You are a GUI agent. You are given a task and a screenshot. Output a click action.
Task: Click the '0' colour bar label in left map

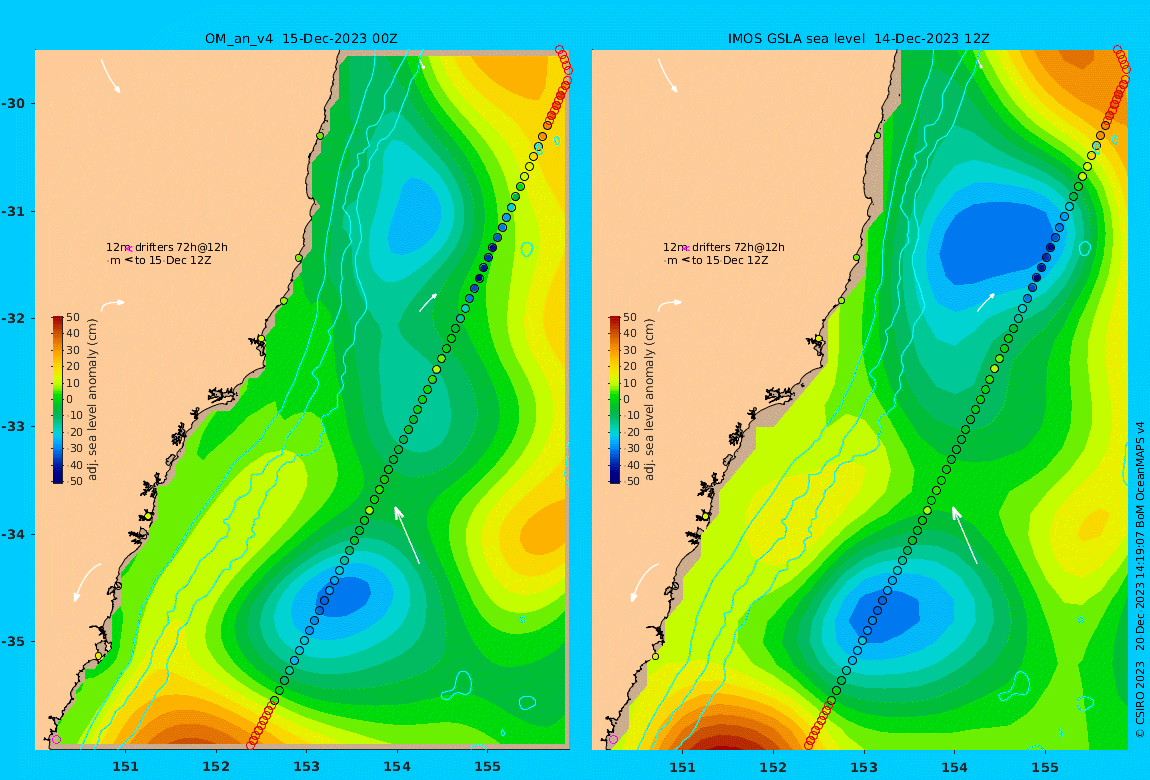[x=70, y=400]
